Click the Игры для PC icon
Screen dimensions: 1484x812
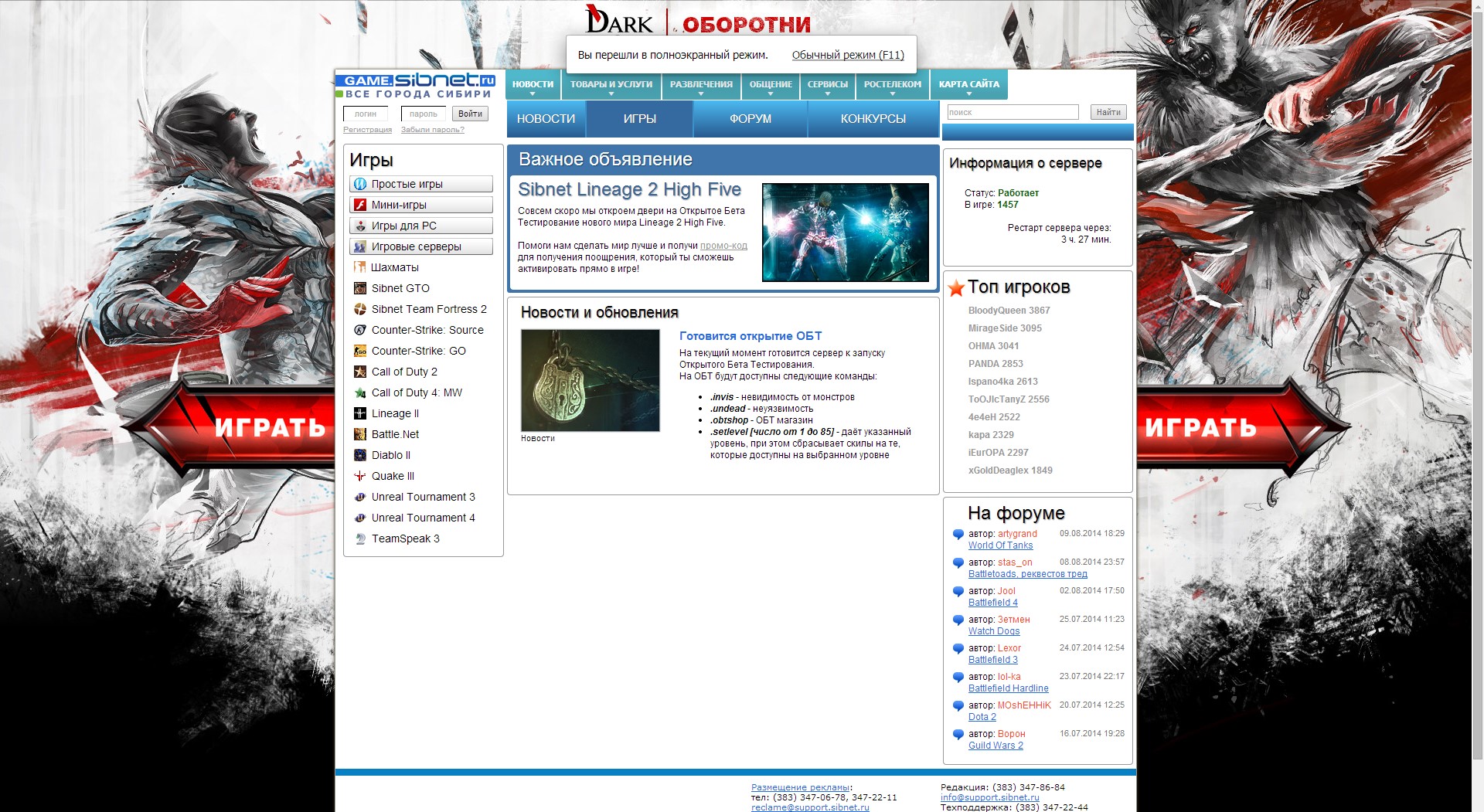coord(359,226)
